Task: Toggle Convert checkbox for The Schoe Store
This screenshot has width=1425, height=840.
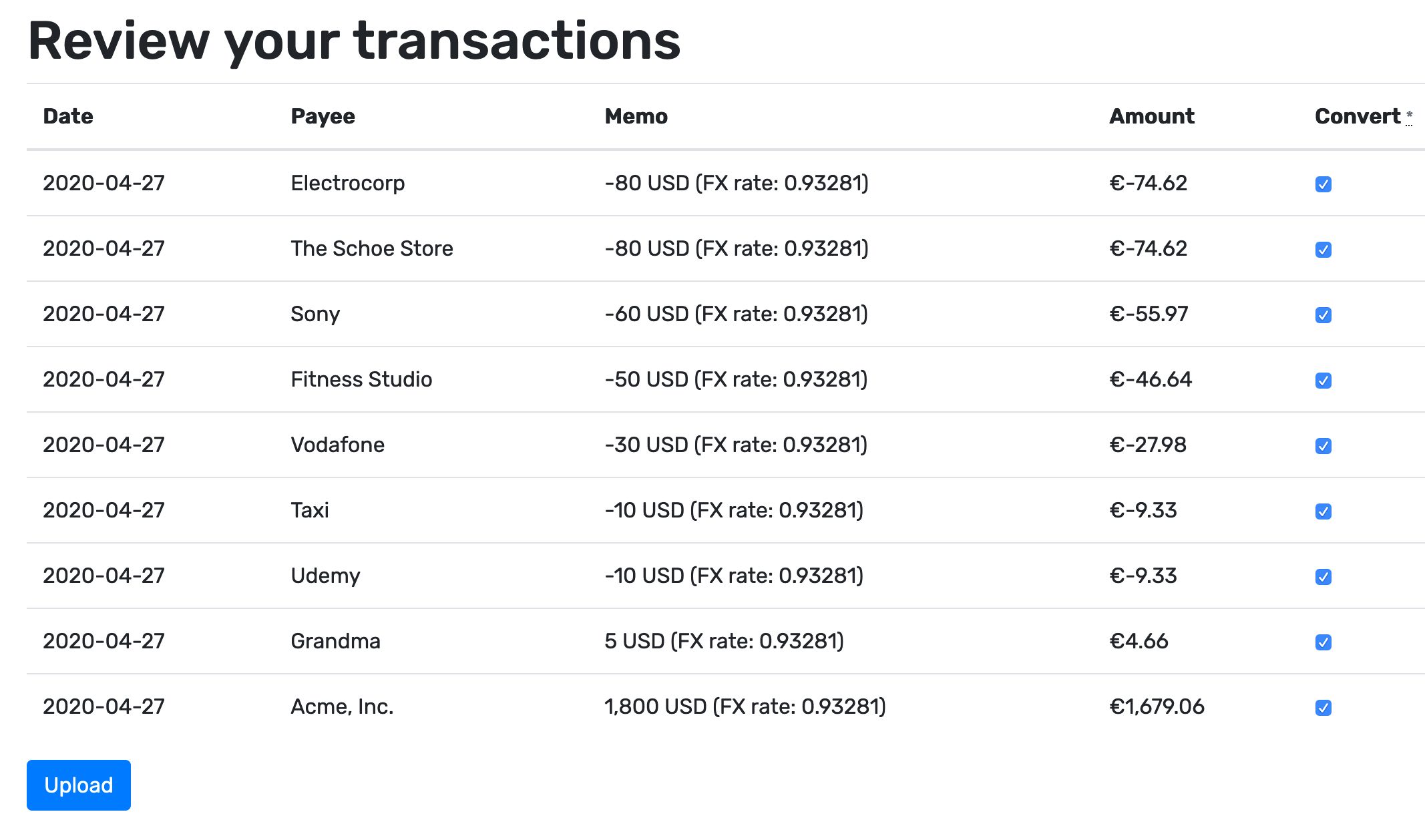Action: click(1323, 250)
